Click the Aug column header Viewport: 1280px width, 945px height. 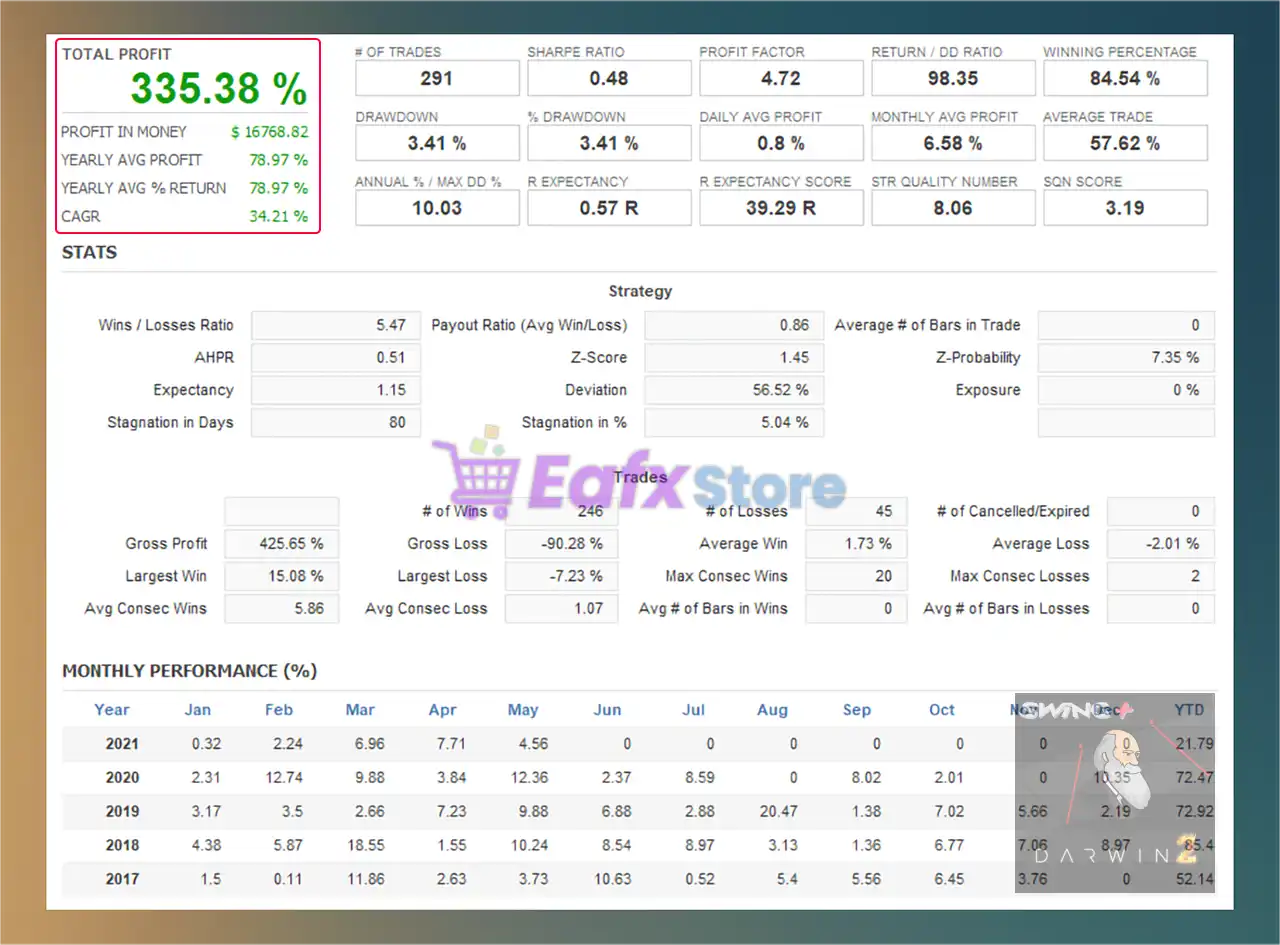click(772, 710)
